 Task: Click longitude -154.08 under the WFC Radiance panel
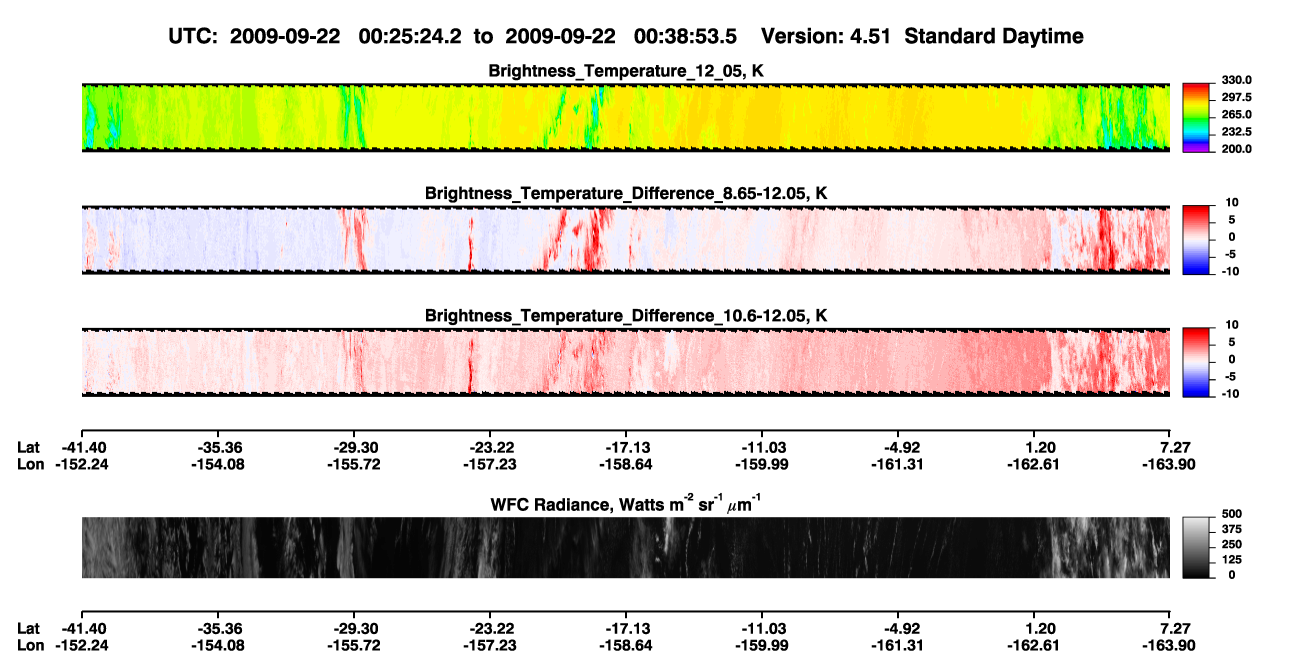(x=218, y=645)
